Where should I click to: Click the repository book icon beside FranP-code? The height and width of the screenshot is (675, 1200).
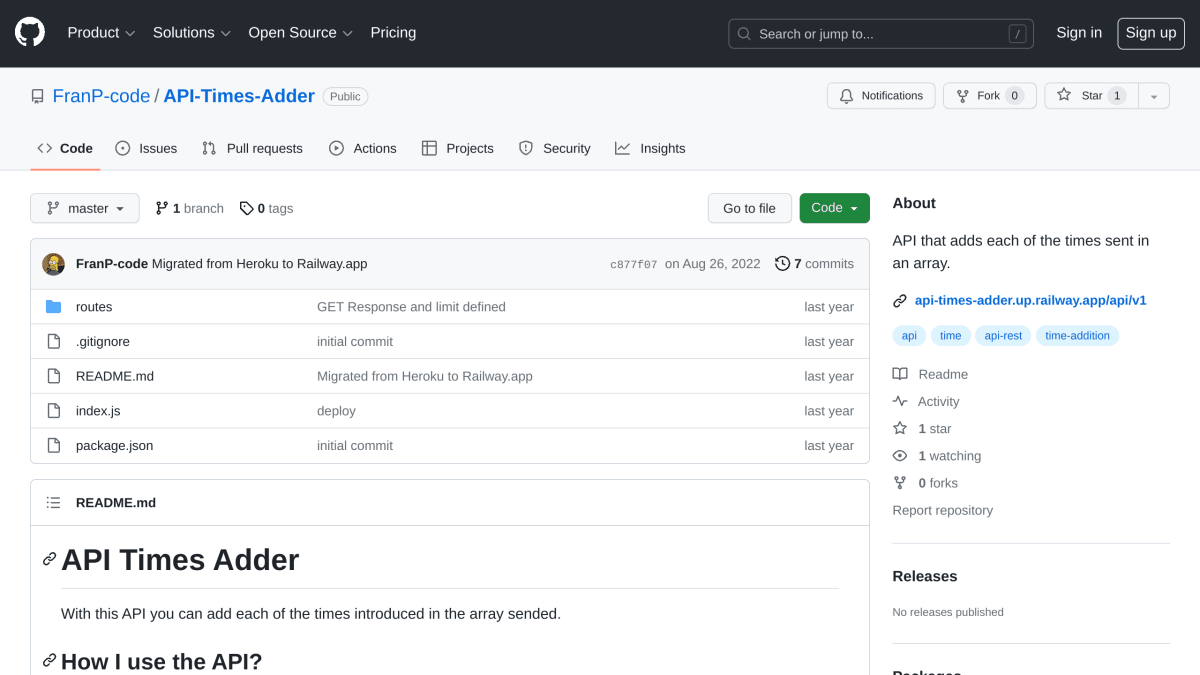click(37, 97)
